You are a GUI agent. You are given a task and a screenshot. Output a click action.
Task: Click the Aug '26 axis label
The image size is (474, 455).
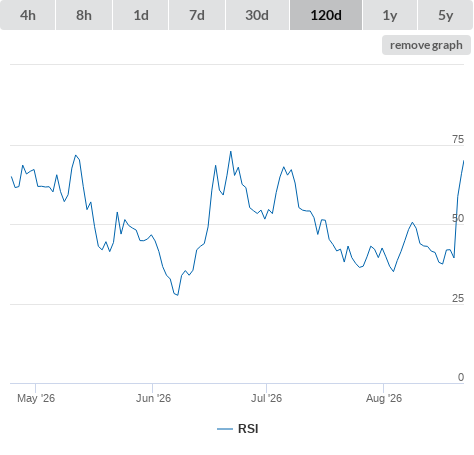coord(384,398)
